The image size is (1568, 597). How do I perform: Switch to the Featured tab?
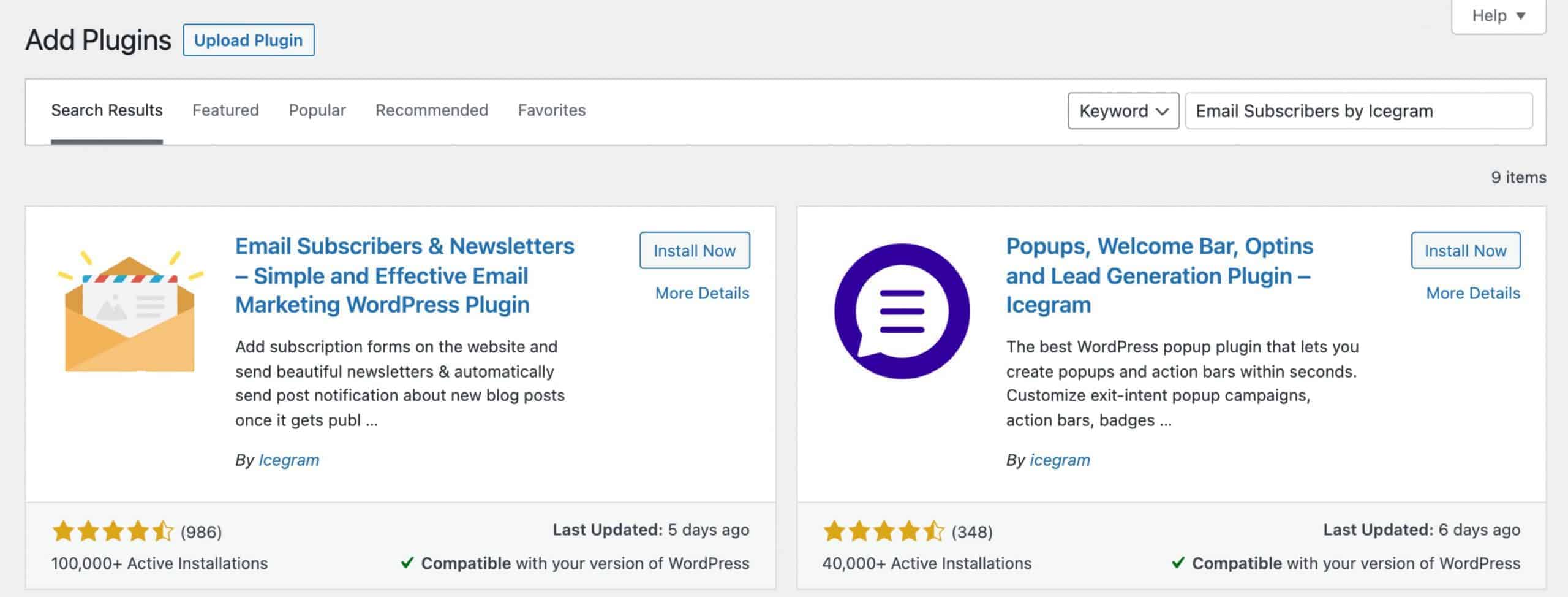(x=225, y=110)
